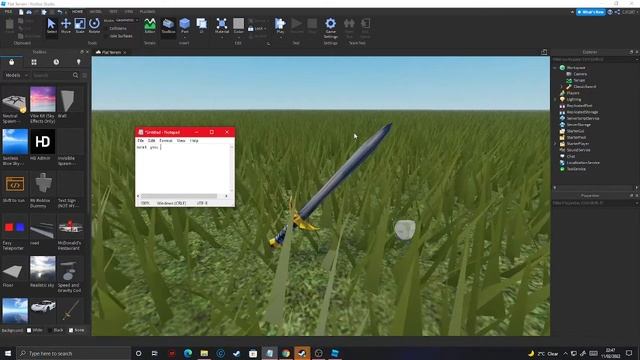Viewport: 640px width, 360px height.
Task: Select SoundService in Explorer
Action: 578,150
